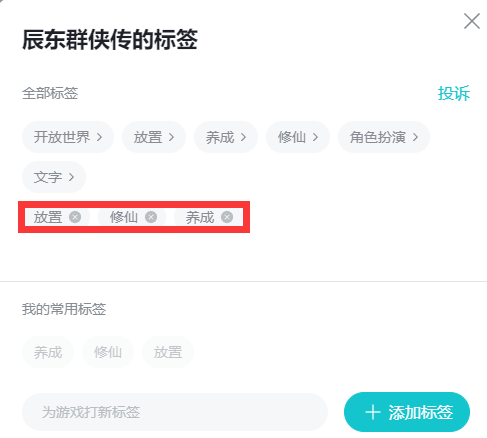This screenshot has height=438, width=487.
Task: Select the 文字 tag label
Action: coord(48,177)
